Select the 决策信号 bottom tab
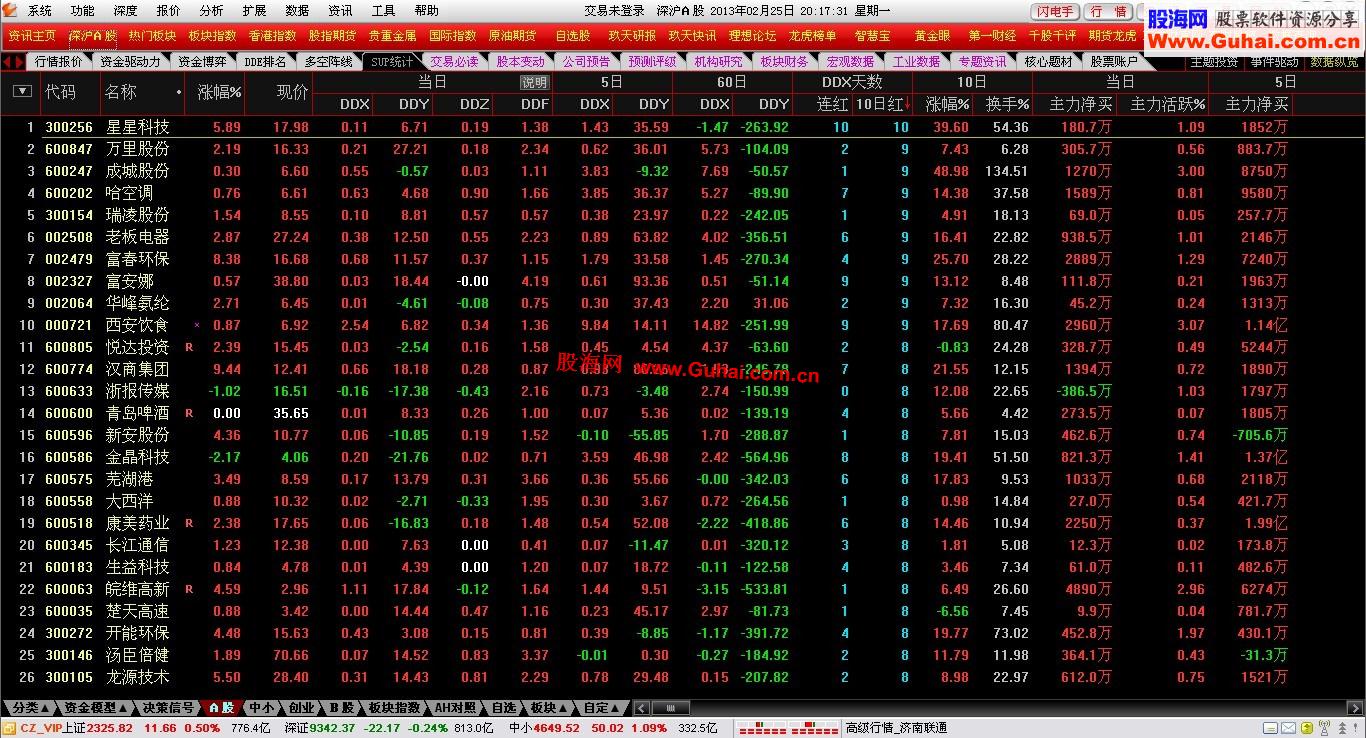Viewport: 1366px width, 738px height. (168, 708)
